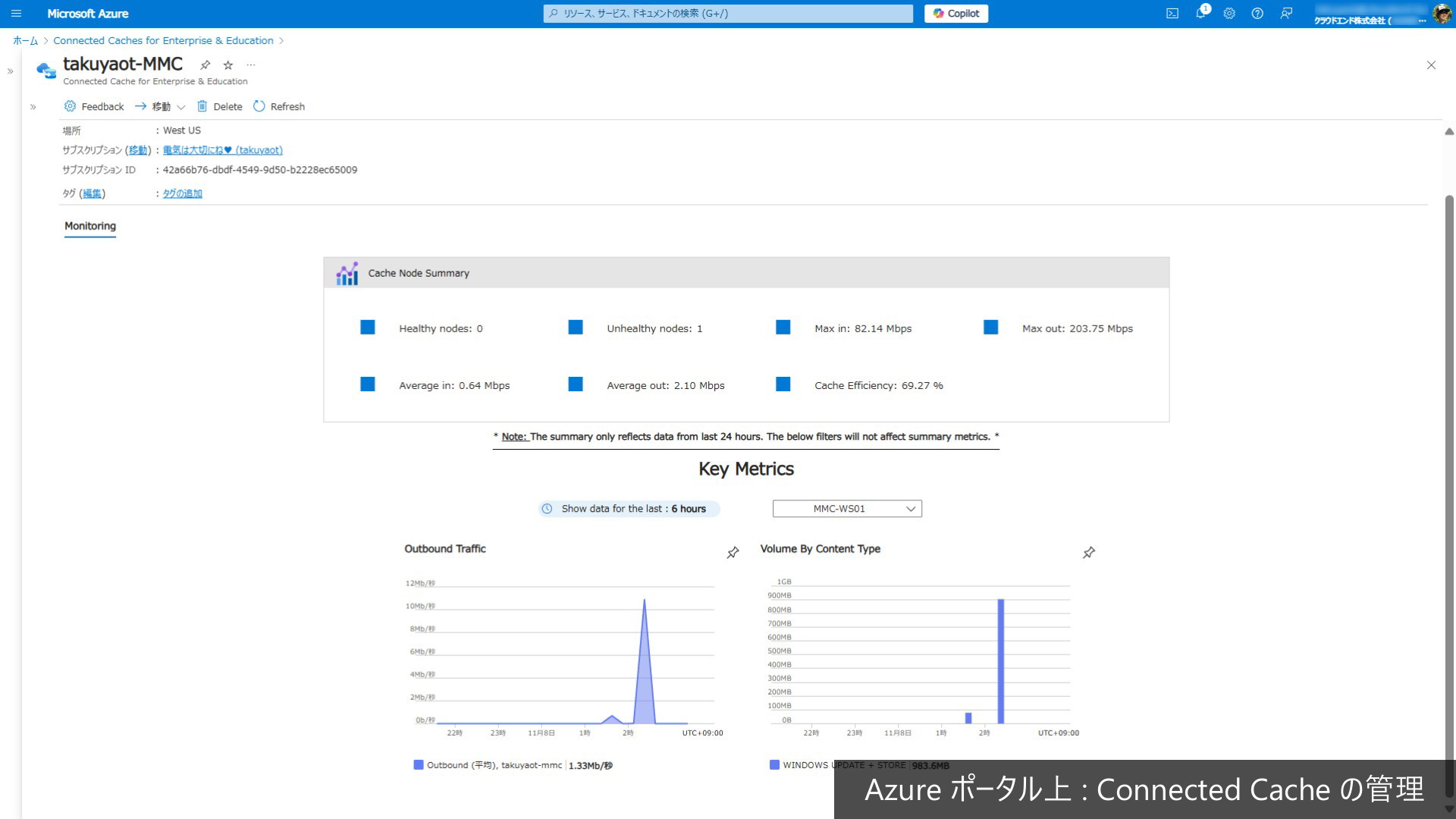Pin the Volume By Content Type chart
Viewport: 1456px width, 819px height.
[x=1089, y=553]
